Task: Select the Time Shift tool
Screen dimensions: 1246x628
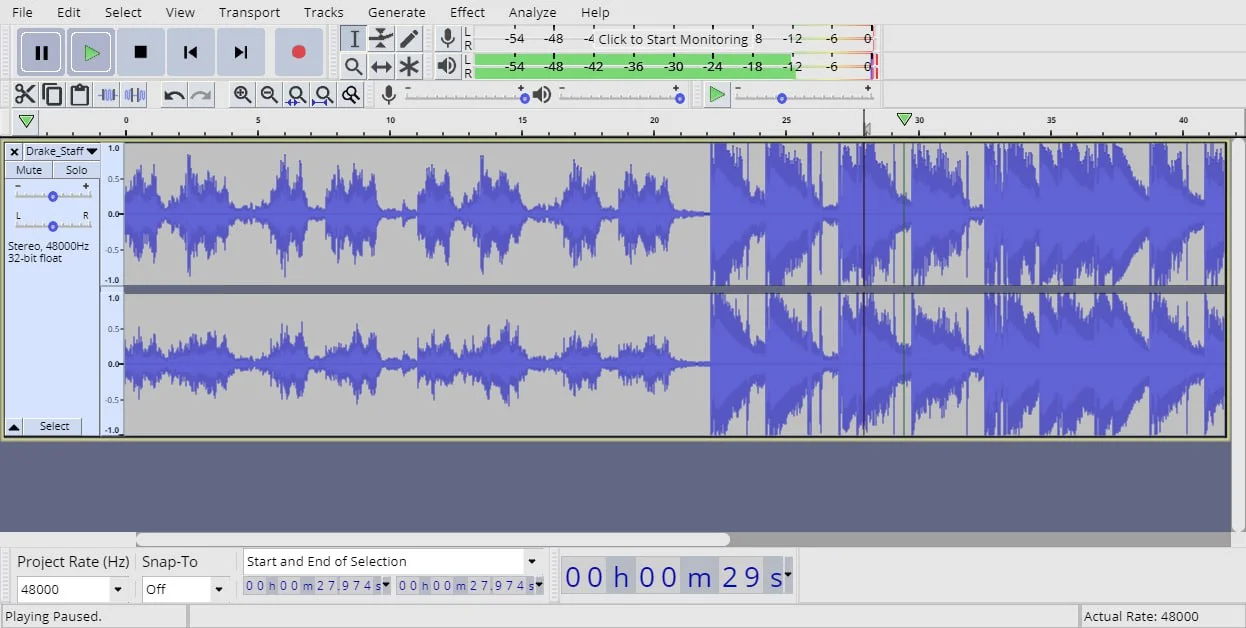Action: [x=381, y=67]
